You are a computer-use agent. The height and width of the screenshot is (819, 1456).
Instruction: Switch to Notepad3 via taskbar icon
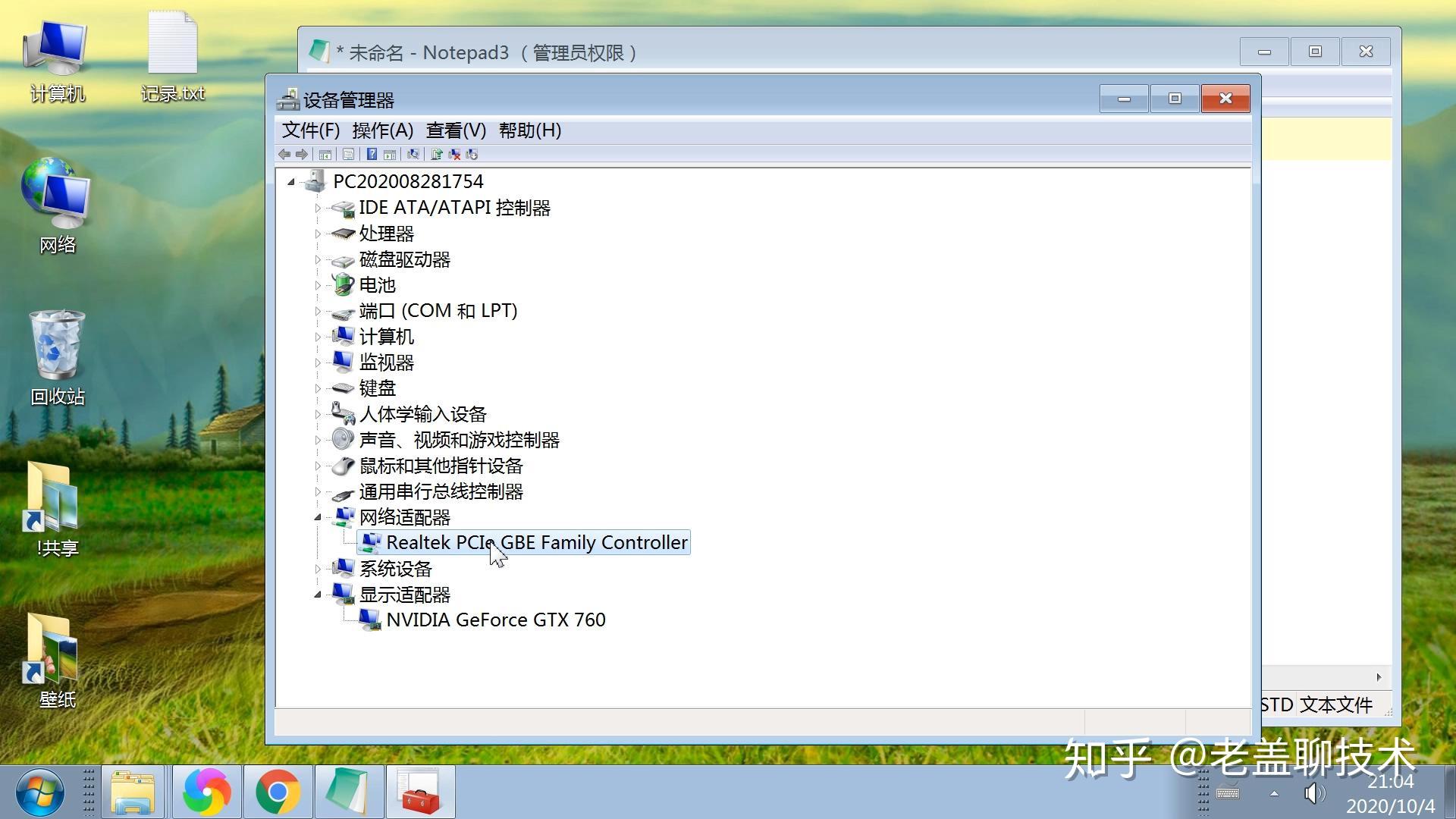(348, 792)
